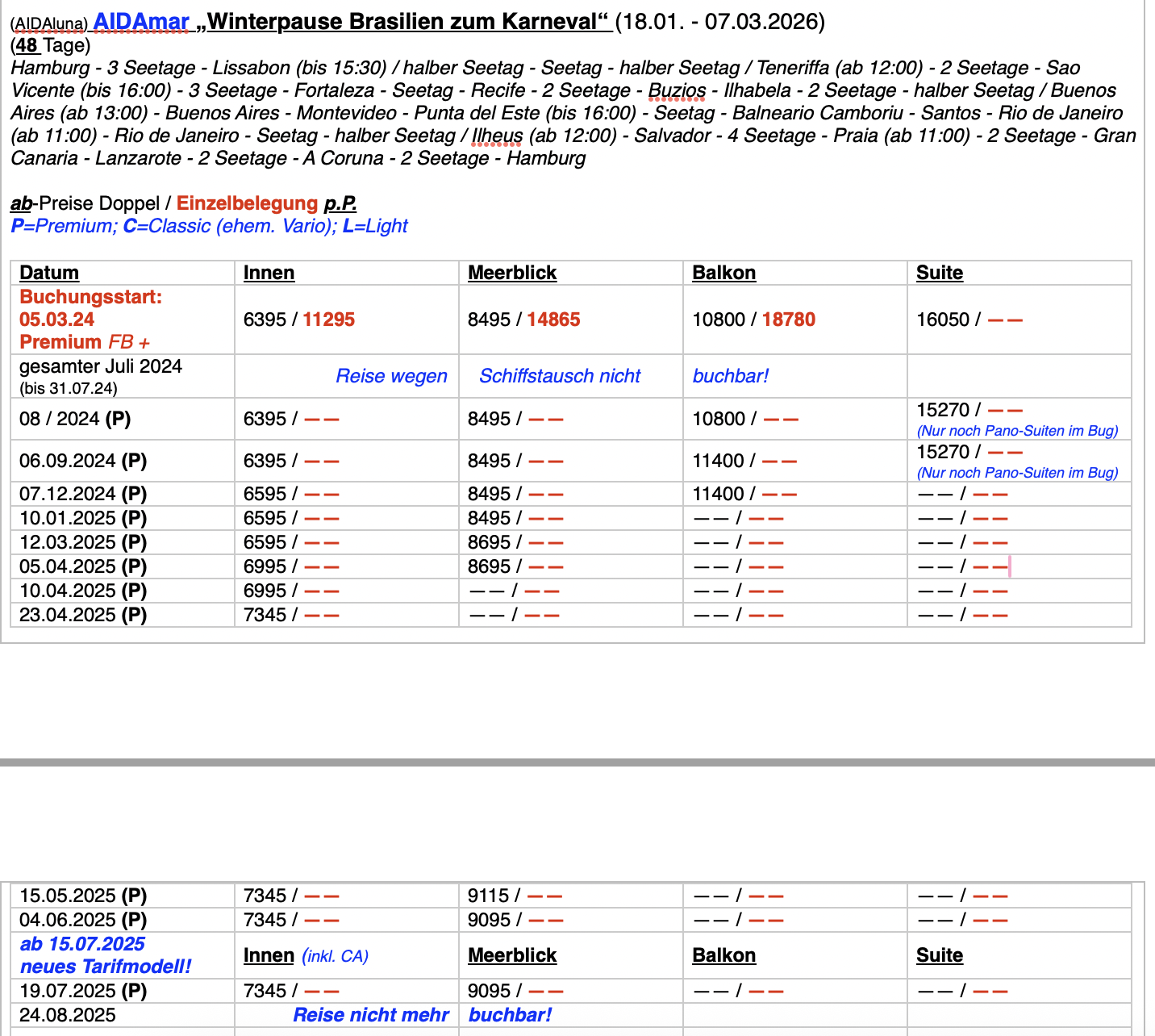Click the Suite price 16050
This screenshot has width=1155, height=1036.
[943, 320]
